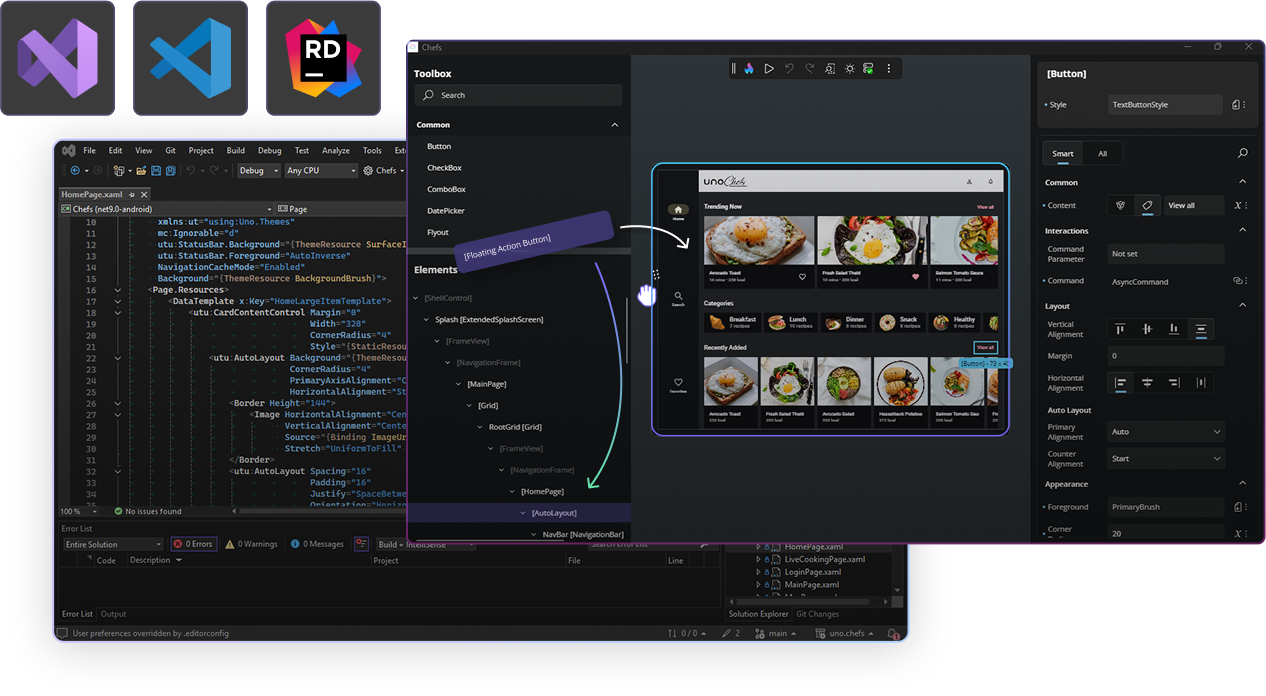Switch Content to the tag toggle

(x=1147, y=206)
